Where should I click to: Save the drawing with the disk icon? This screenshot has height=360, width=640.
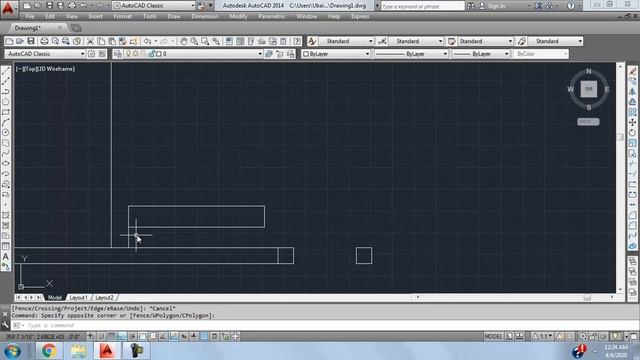click(31, 41)
